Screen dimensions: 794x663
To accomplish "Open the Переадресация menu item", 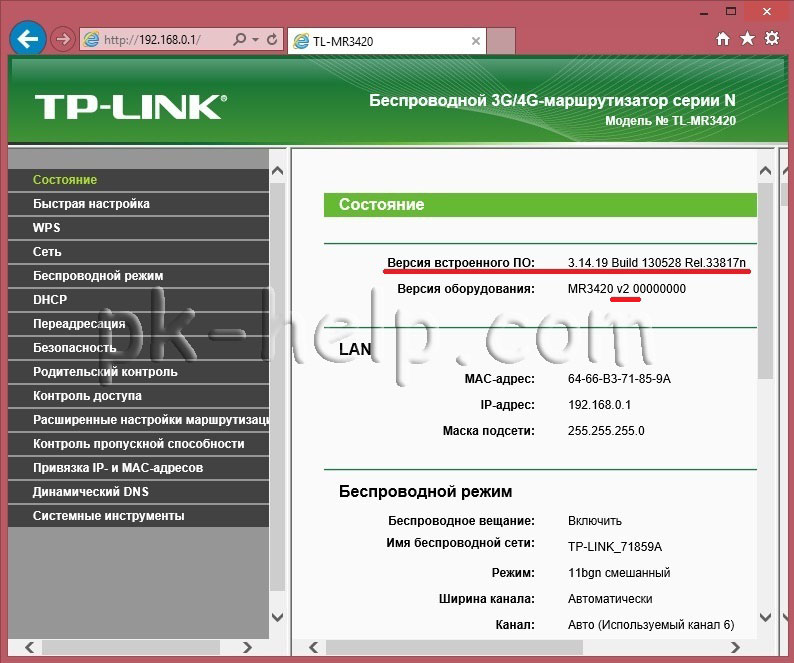I will 138,324.
